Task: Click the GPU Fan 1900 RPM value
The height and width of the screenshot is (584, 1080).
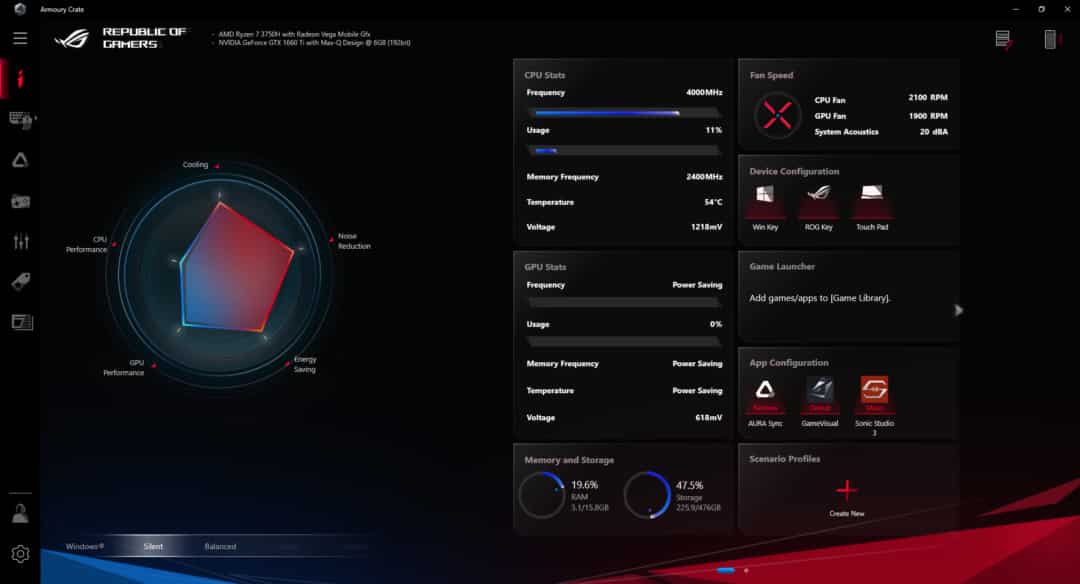Action: coord(928,116)
